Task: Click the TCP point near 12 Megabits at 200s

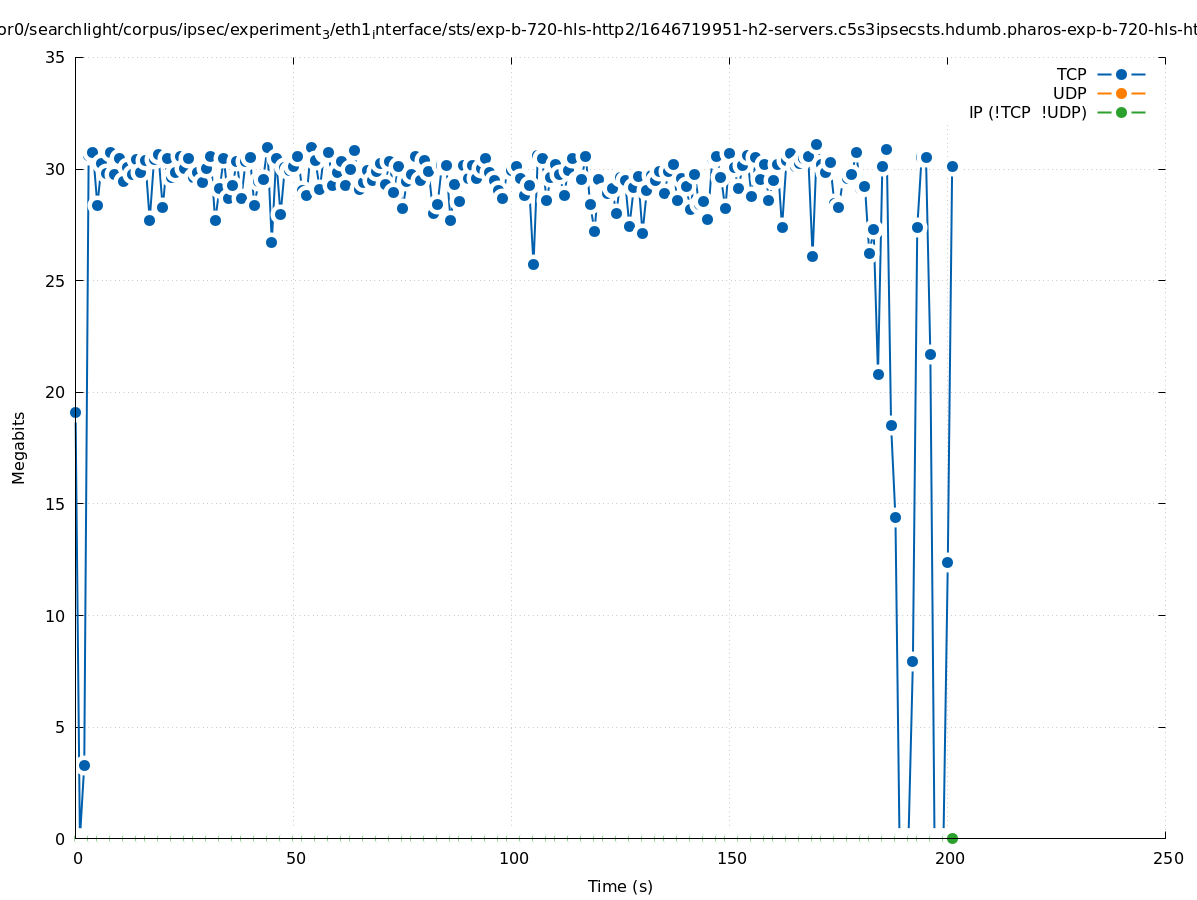Action: (x=947, y=562)
